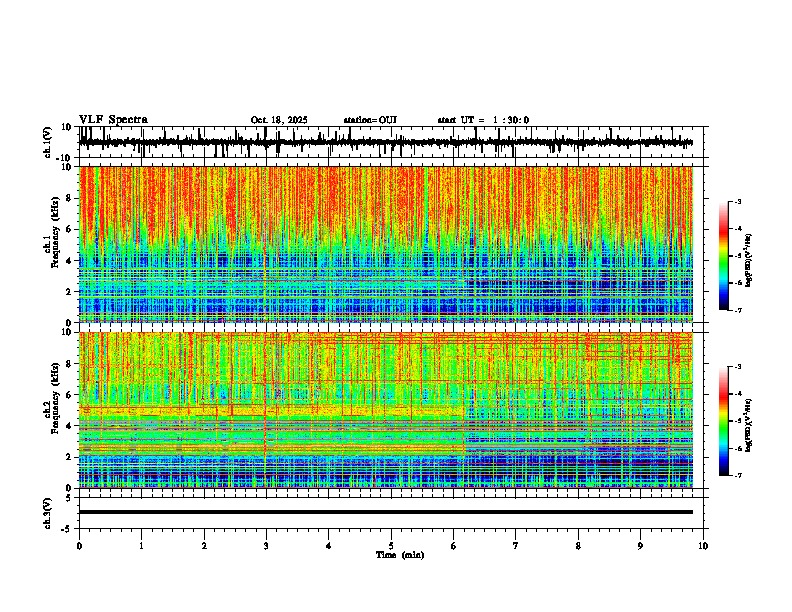Click the time axis tick label '5'

pyautogui.click(x=391, y=546)
